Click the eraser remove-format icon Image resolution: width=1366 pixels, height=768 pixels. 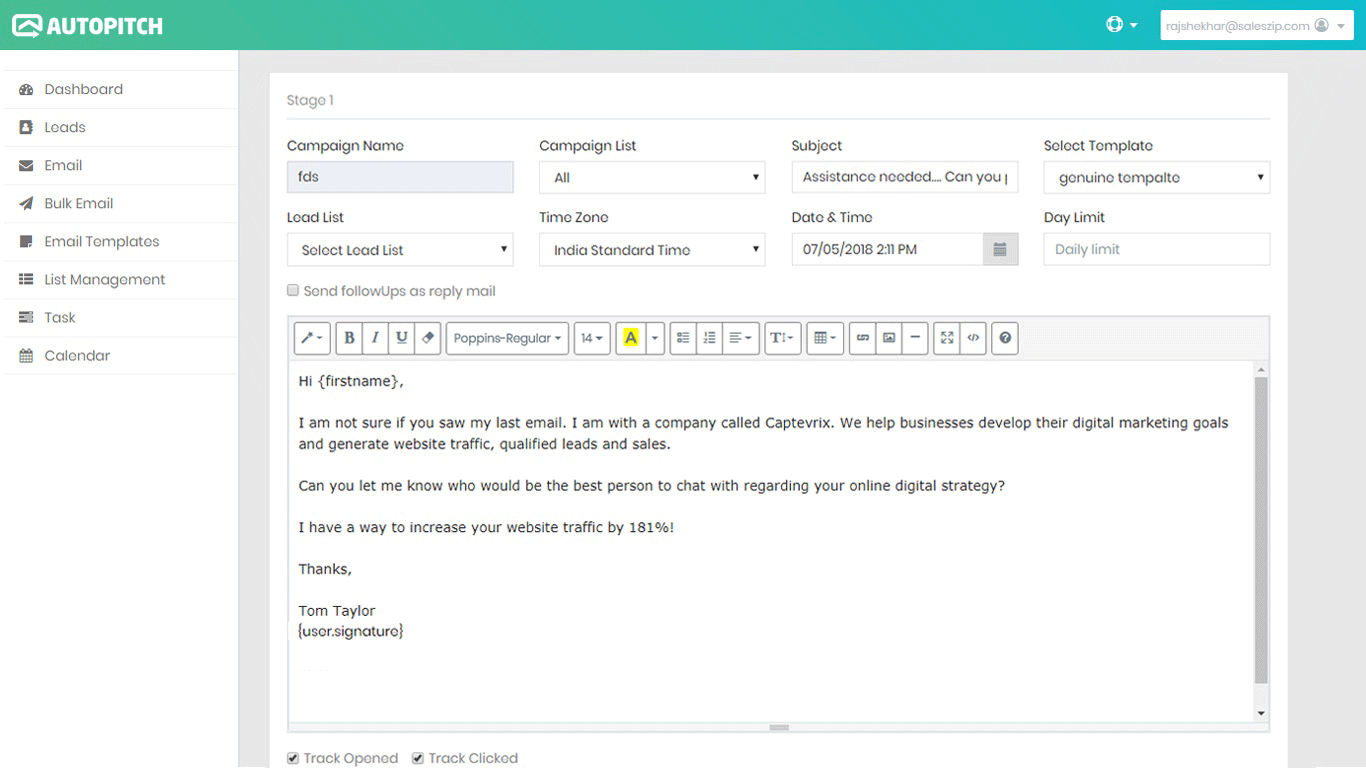pyautogui.click(x=427, y=338)
